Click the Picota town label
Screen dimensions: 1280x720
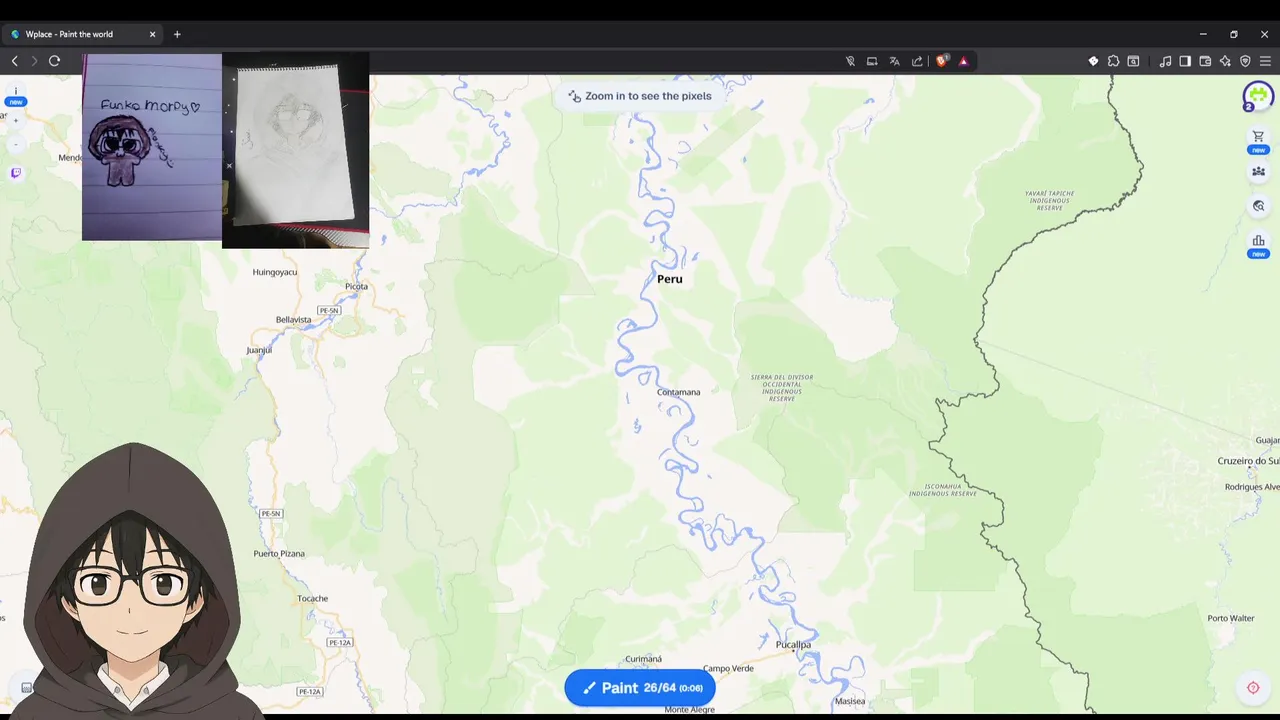coord(356,286)
